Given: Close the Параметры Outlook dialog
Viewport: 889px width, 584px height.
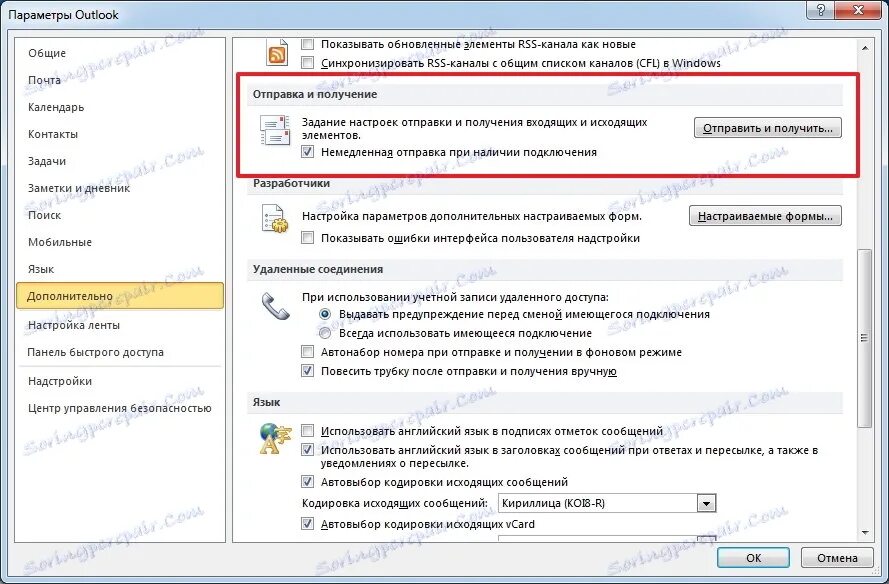Looking at the screenshot, I should pyautogui.click(x=858, y=10).
